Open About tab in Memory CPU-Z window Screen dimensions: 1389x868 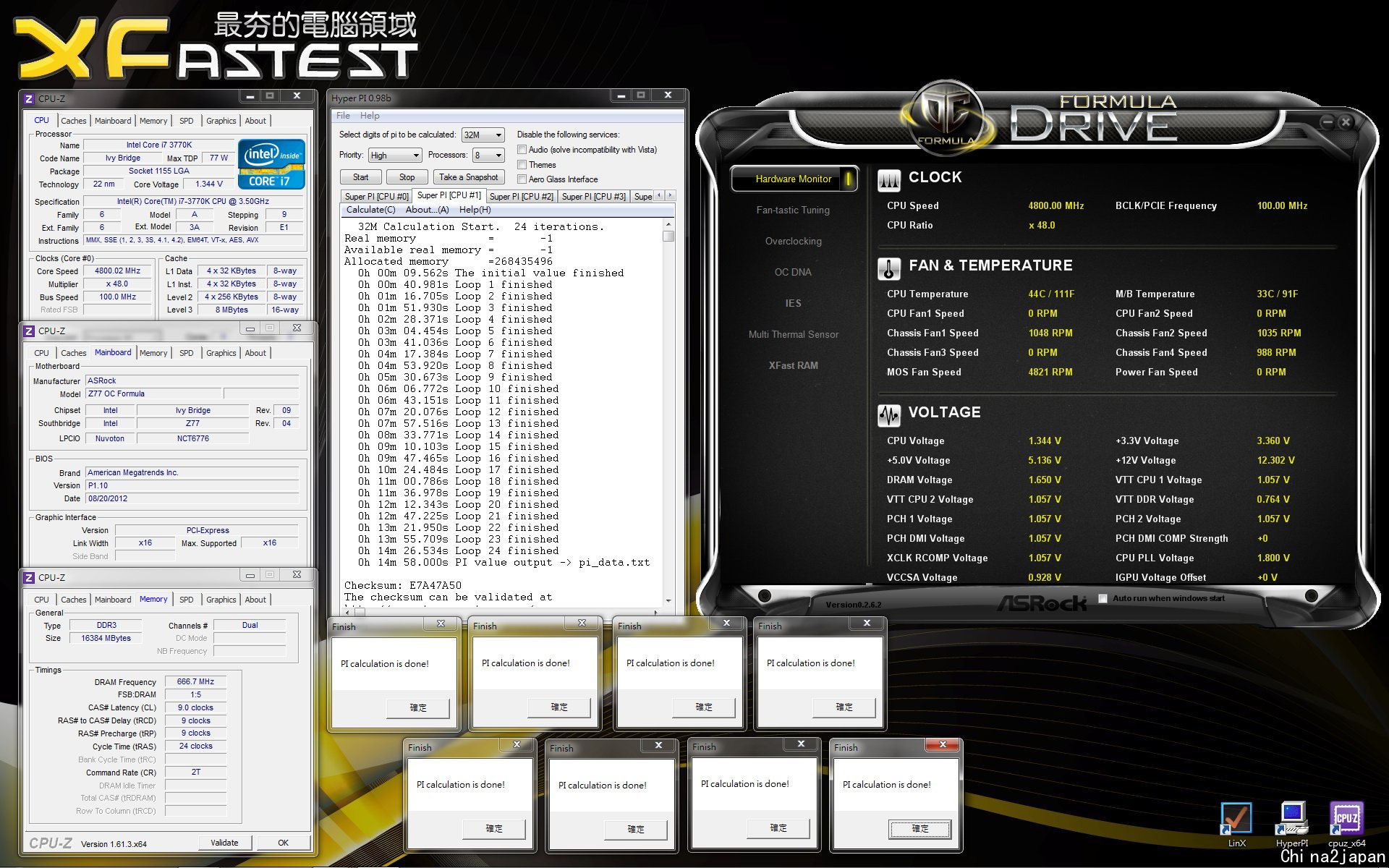click(x=255, y=600)
